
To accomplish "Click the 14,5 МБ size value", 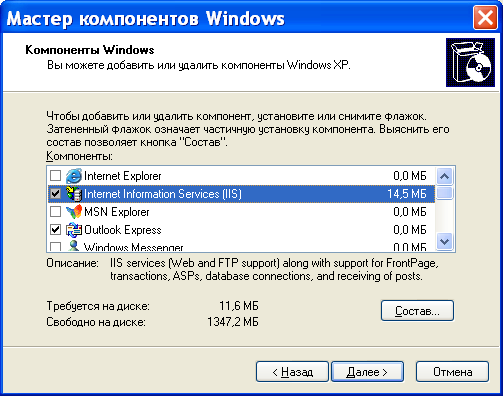I will point(407,194).
